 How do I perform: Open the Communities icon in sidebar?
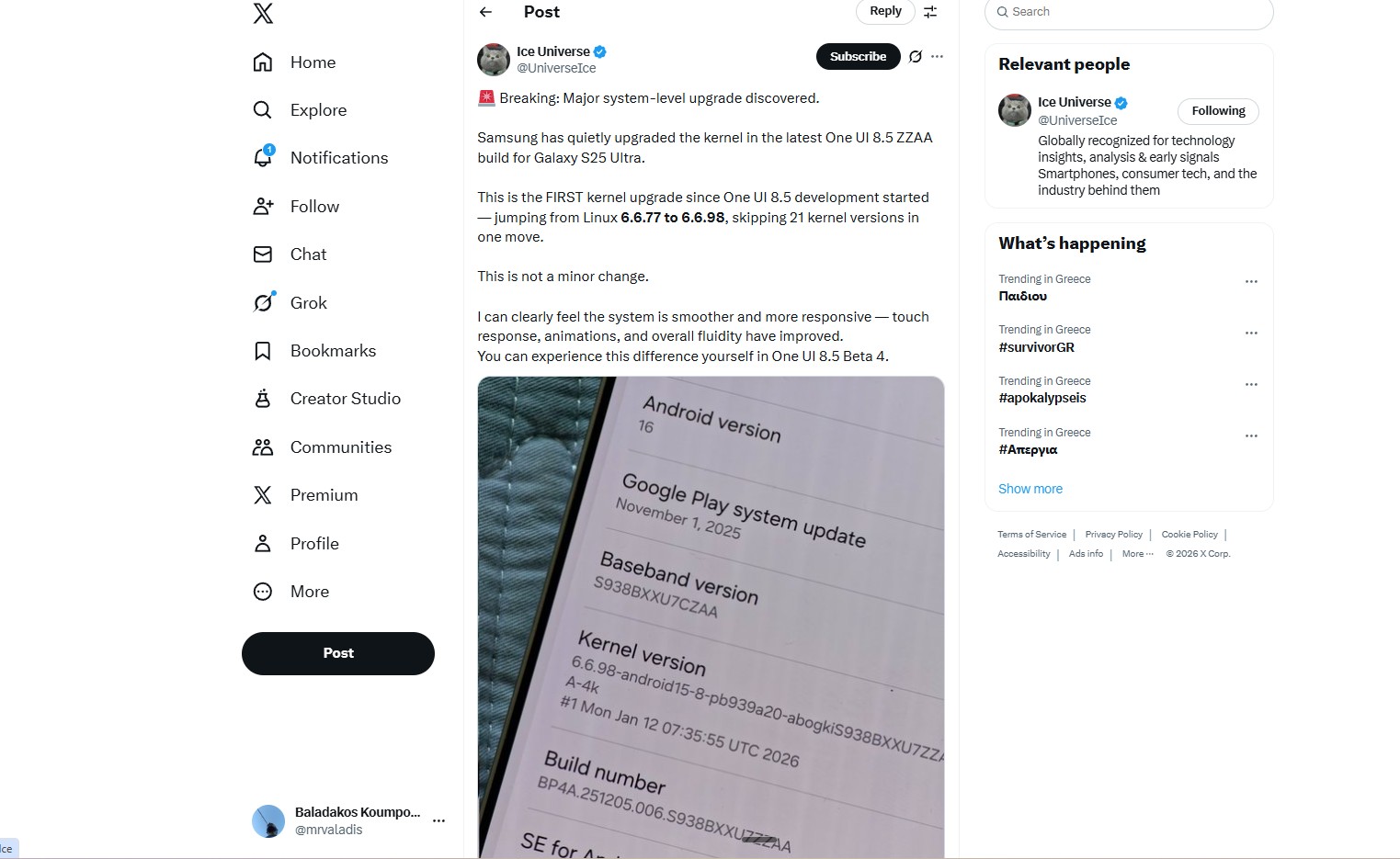click(263, 447)
